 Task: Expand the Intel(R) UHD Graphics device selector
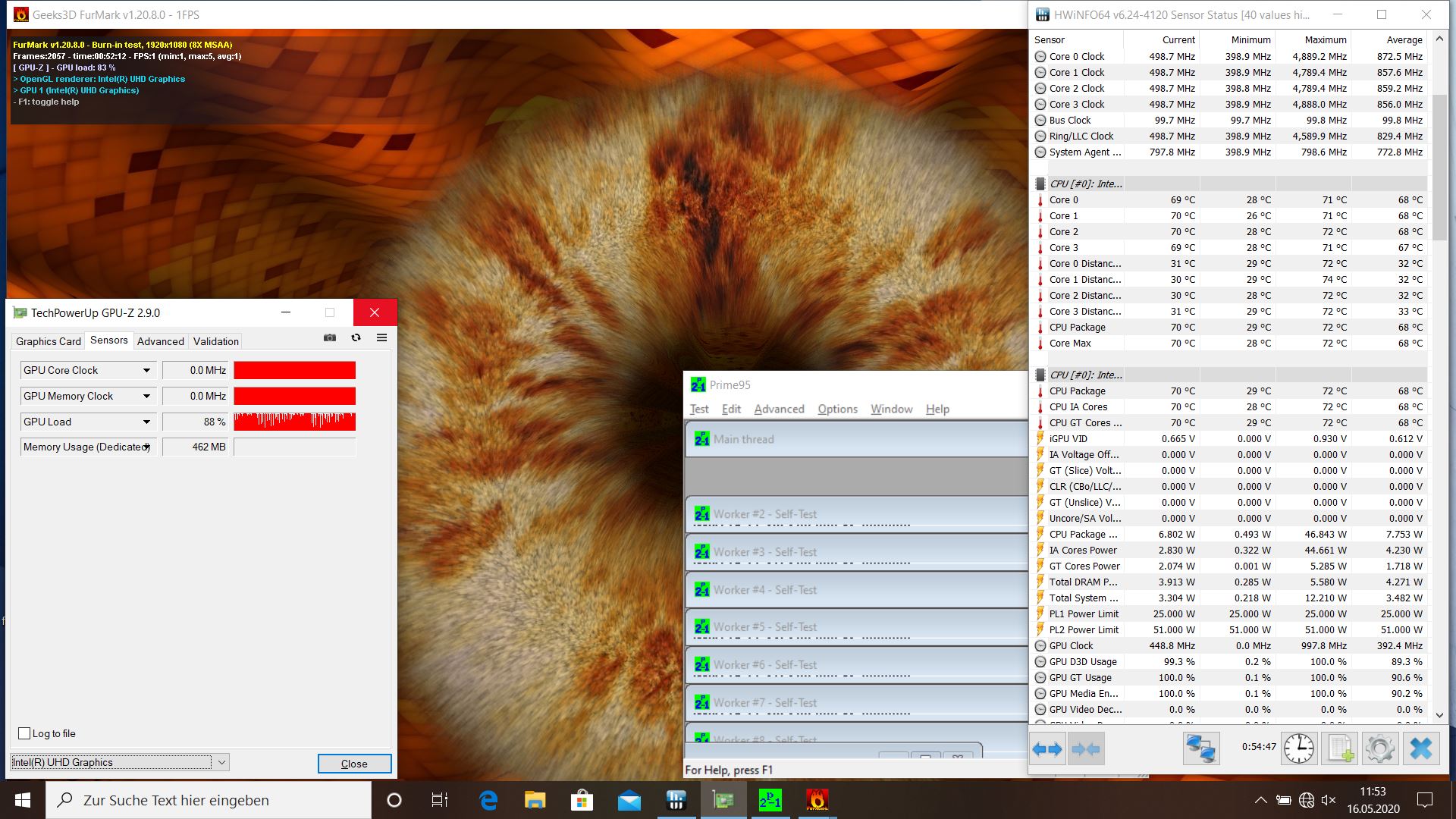221,763
